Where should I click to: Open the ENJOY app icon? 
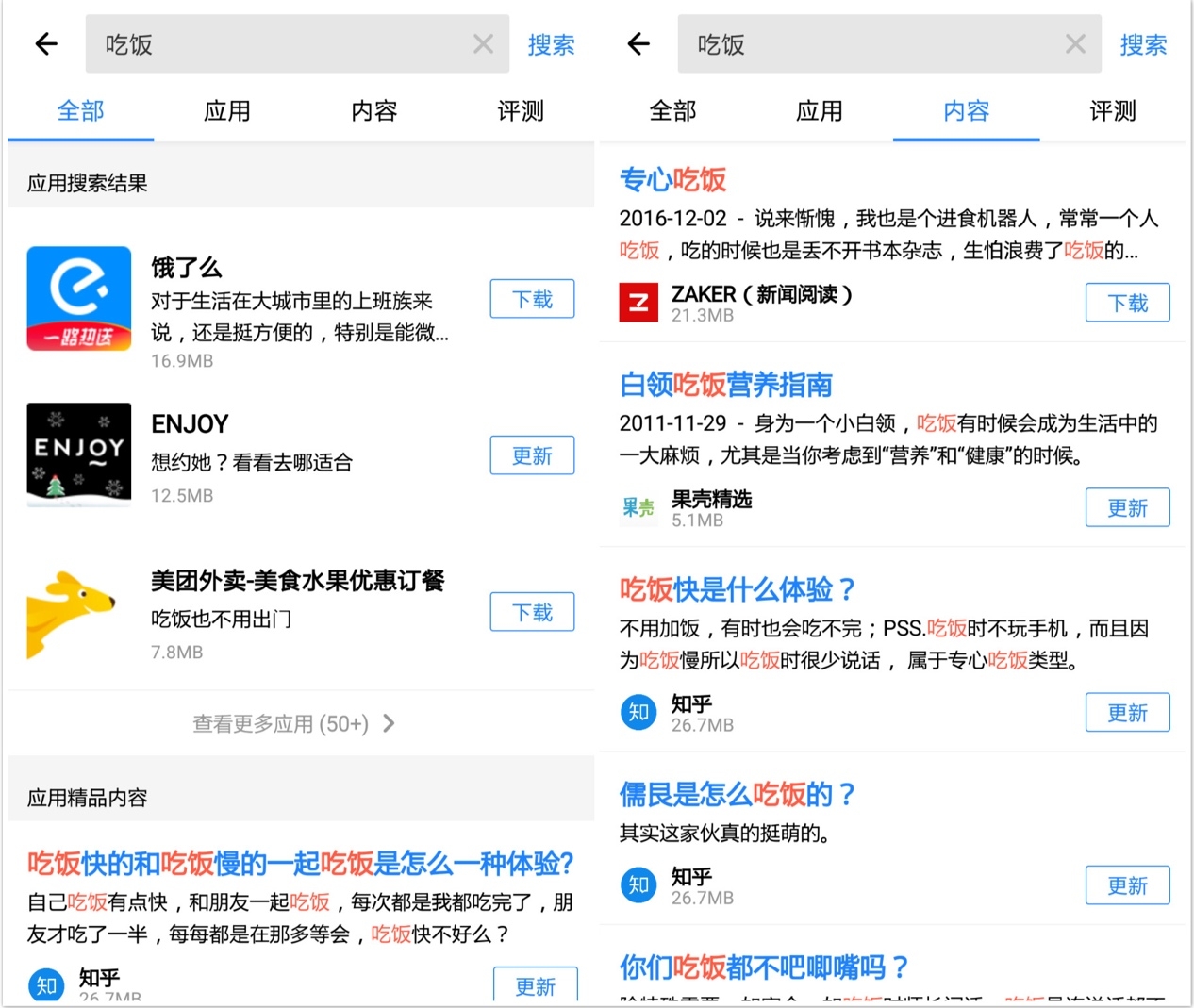[x=79, y=455]
